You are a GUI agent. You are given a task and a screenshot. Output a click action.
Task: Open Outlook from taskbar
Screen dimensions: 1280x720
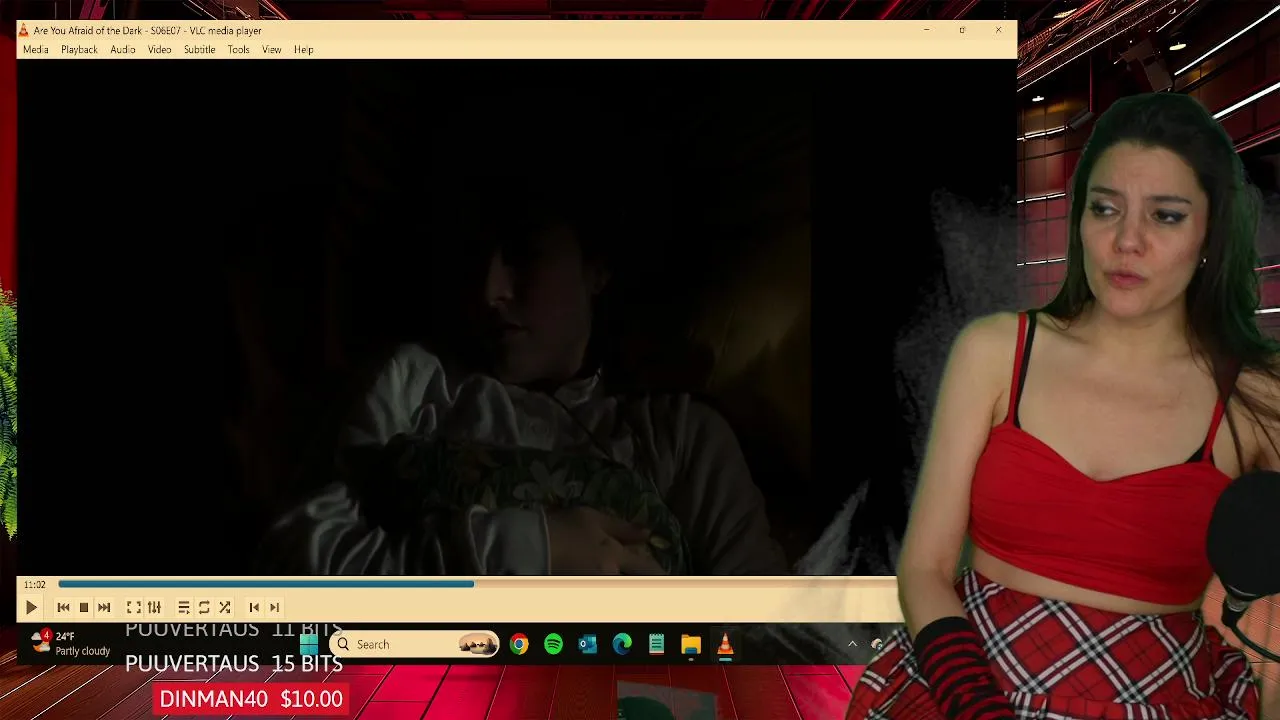click(588, 645)
